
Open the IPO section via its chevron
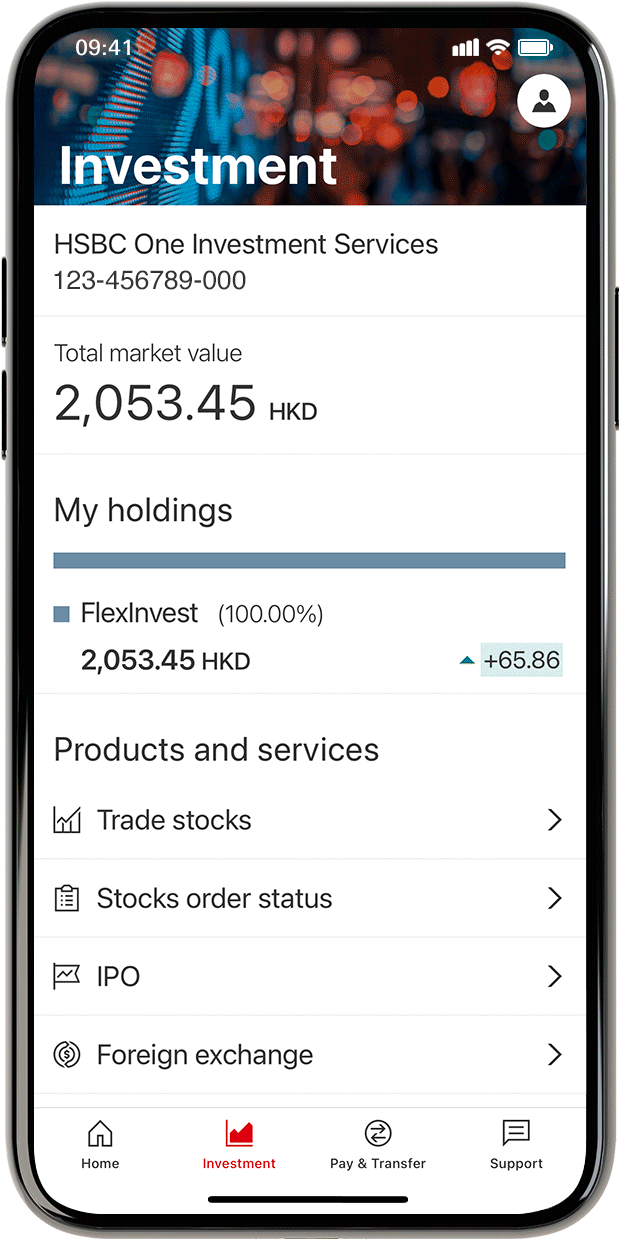click(554, 976)
